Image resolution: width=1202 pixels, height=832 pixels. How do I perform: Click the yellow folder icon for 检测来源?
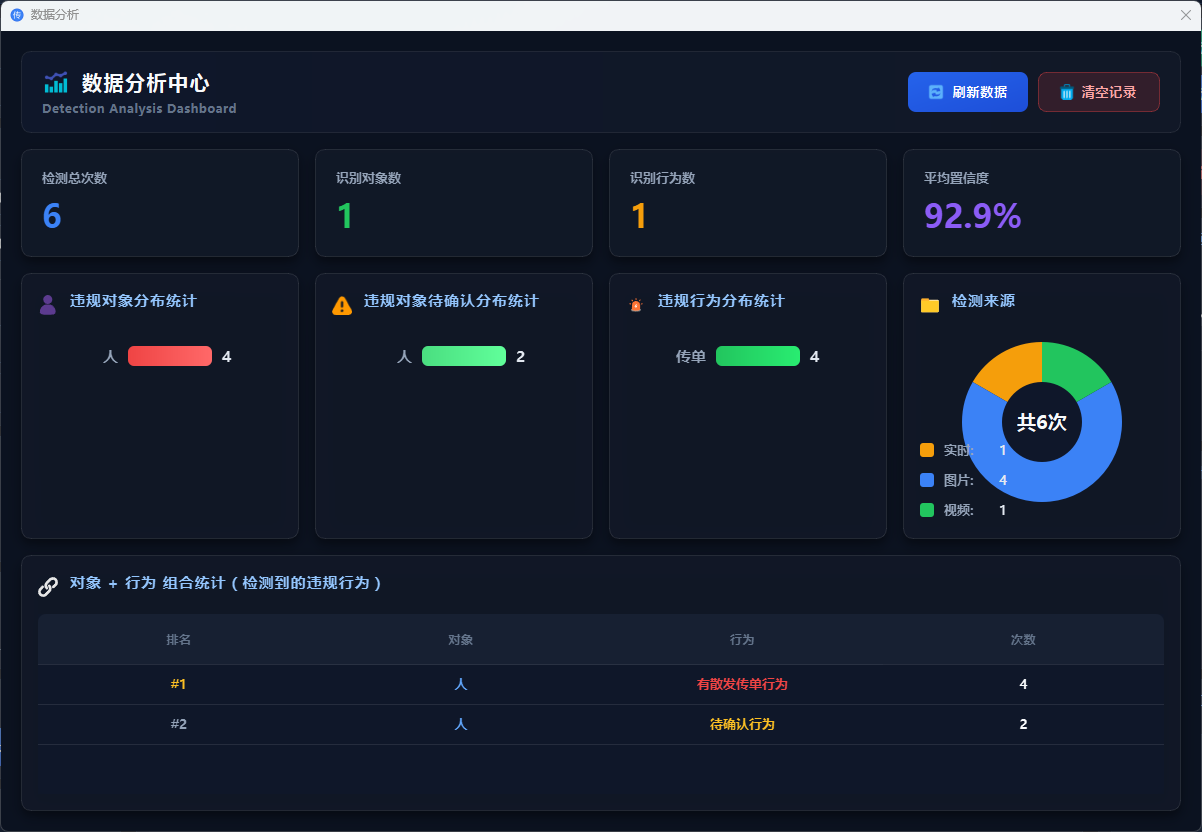(x=930, y=305)
